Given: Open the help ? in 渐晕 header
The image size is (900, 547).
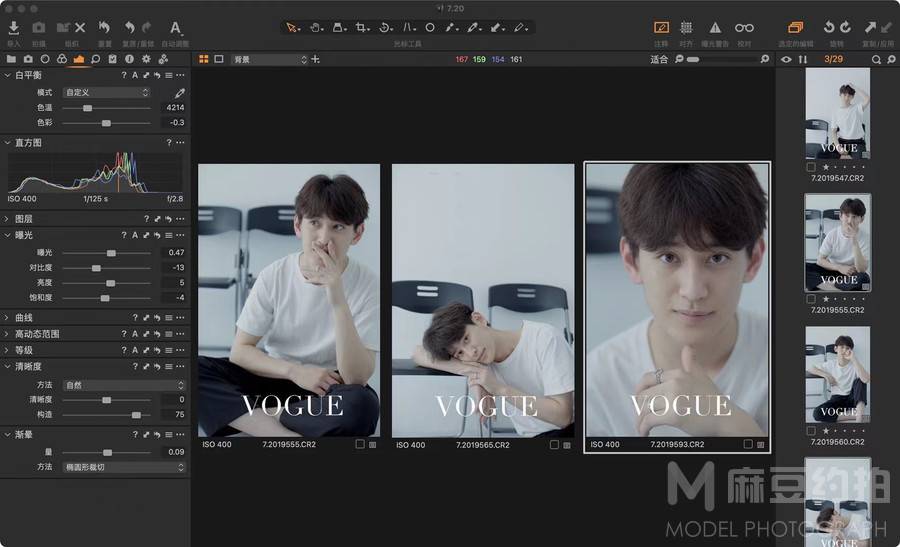Looking at the screenshot, I should coord(135,435).
